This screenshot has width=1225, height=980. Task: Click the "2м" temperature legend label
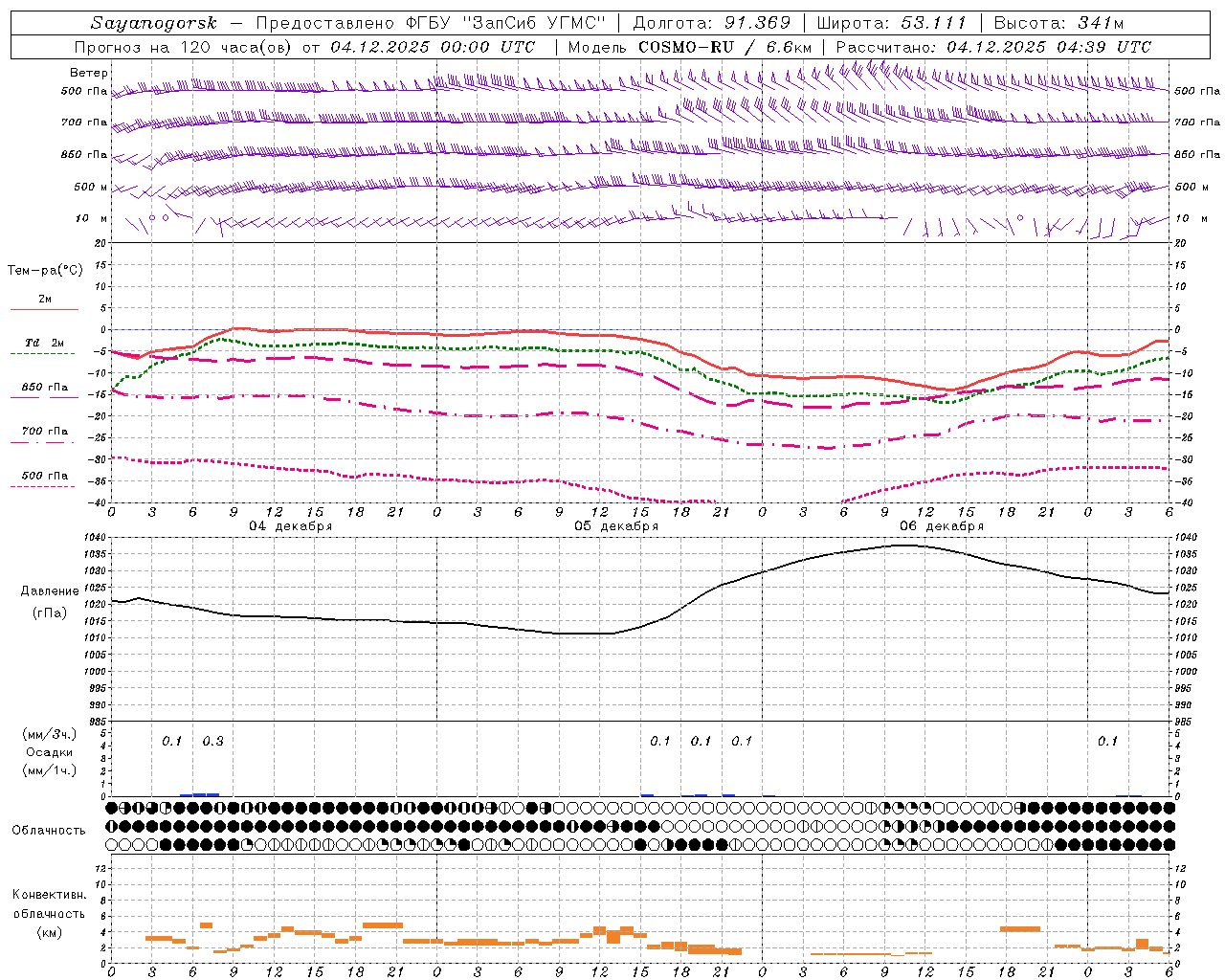tap(45, 300)
